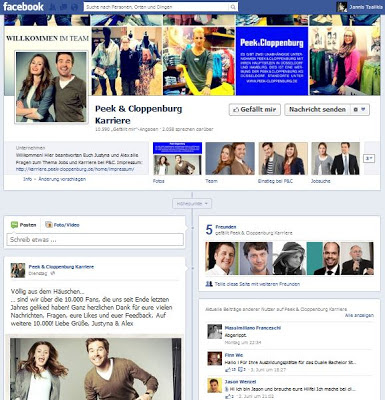Open the last friend photo with microphone
This screenshot has width=385, height=400.
pyautogui.click(x=357, y=258)
